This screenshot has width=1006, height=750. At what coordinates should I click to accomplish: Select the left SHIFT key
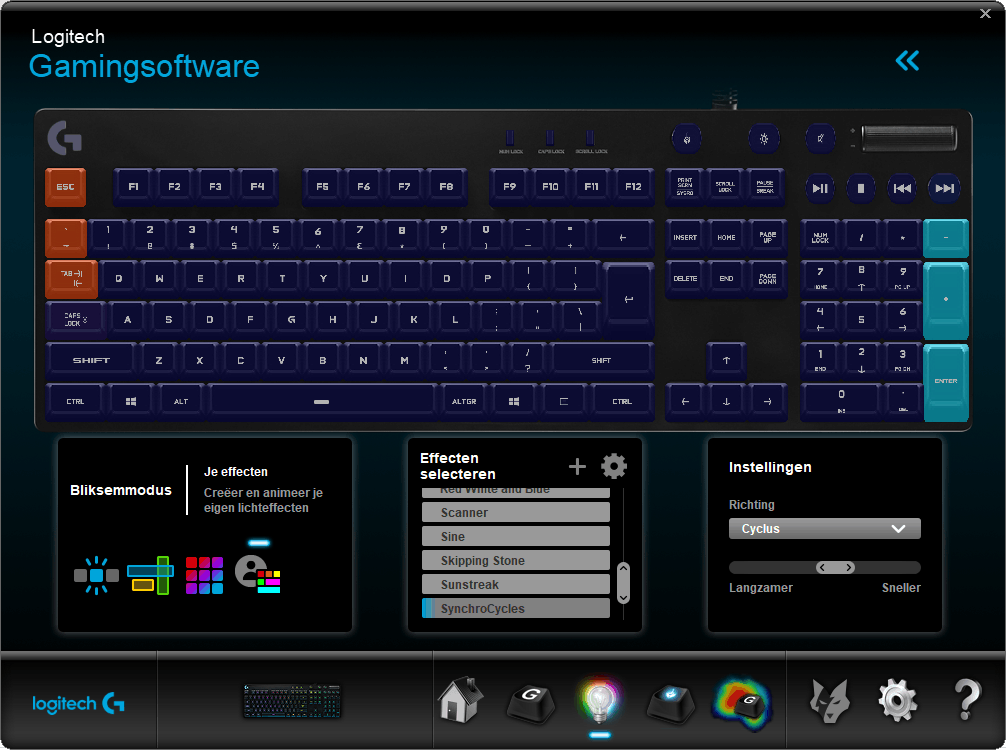click(x=91, y=361)
